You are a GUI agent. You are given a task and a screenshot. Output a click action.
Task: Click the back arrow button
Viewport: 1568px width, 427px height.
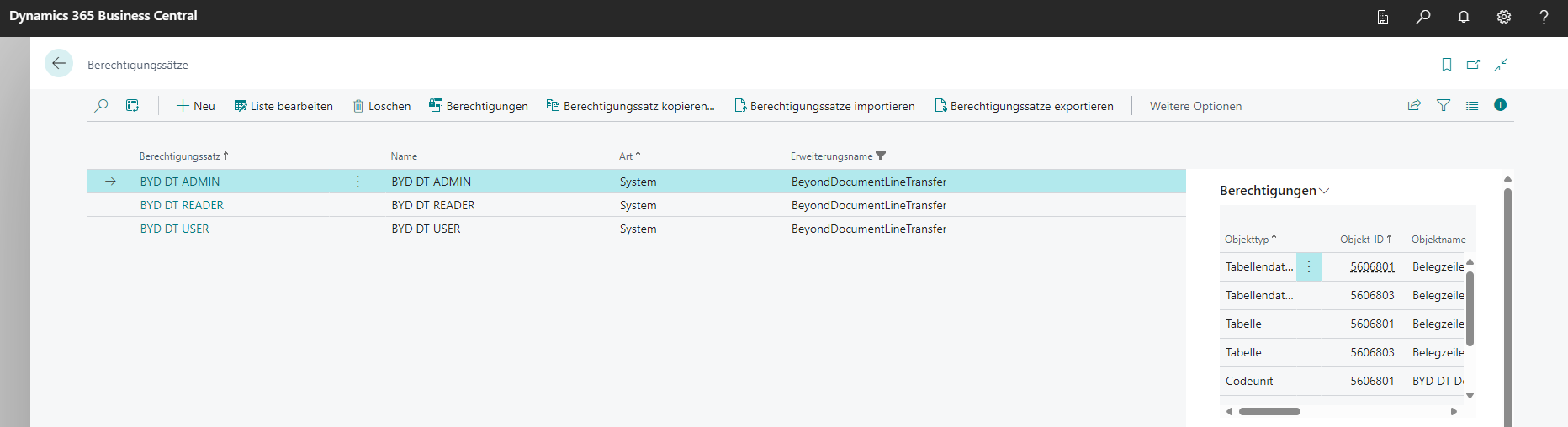pyautogui.click(x=59, y=64)
